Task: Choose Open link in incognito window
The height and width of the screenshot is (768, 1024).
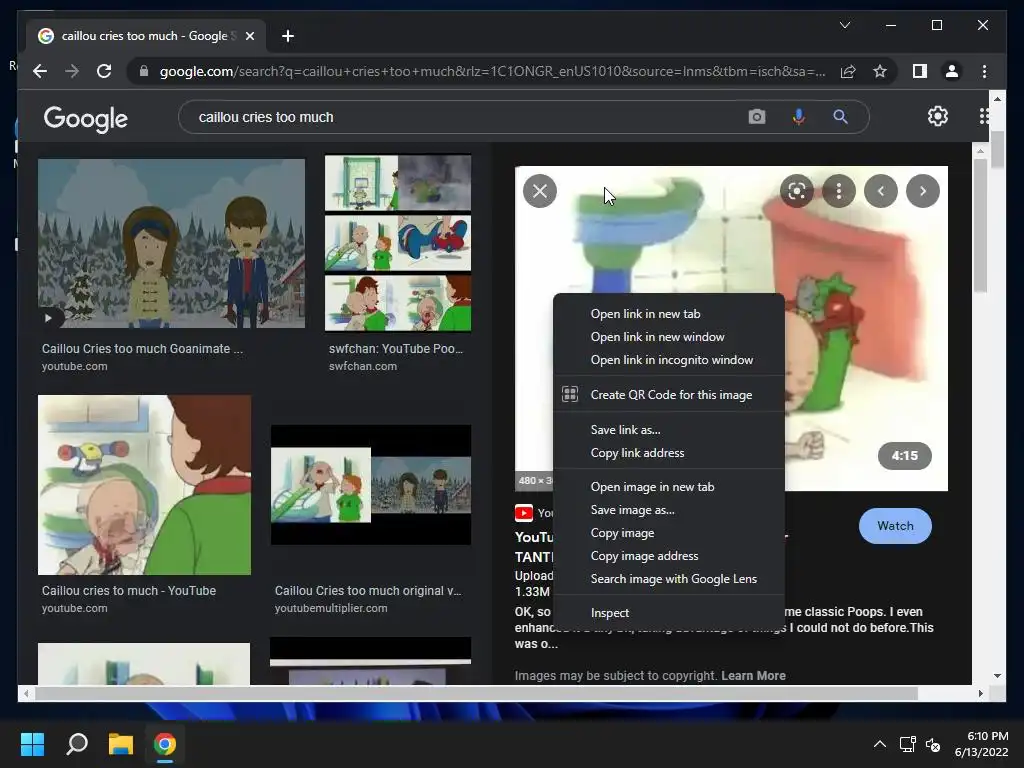Action: coord(669,360)
